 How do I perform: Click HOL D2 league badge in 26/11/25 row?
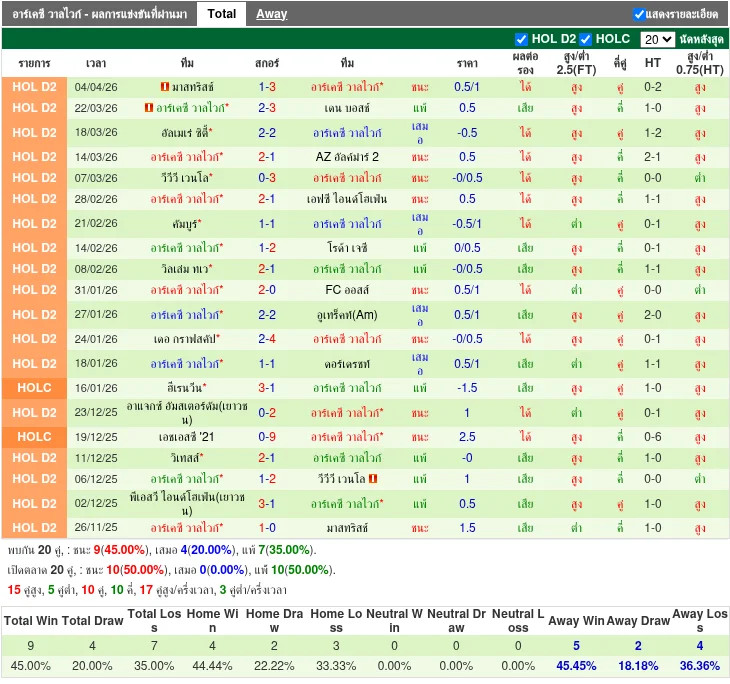(x=34, y=527)
